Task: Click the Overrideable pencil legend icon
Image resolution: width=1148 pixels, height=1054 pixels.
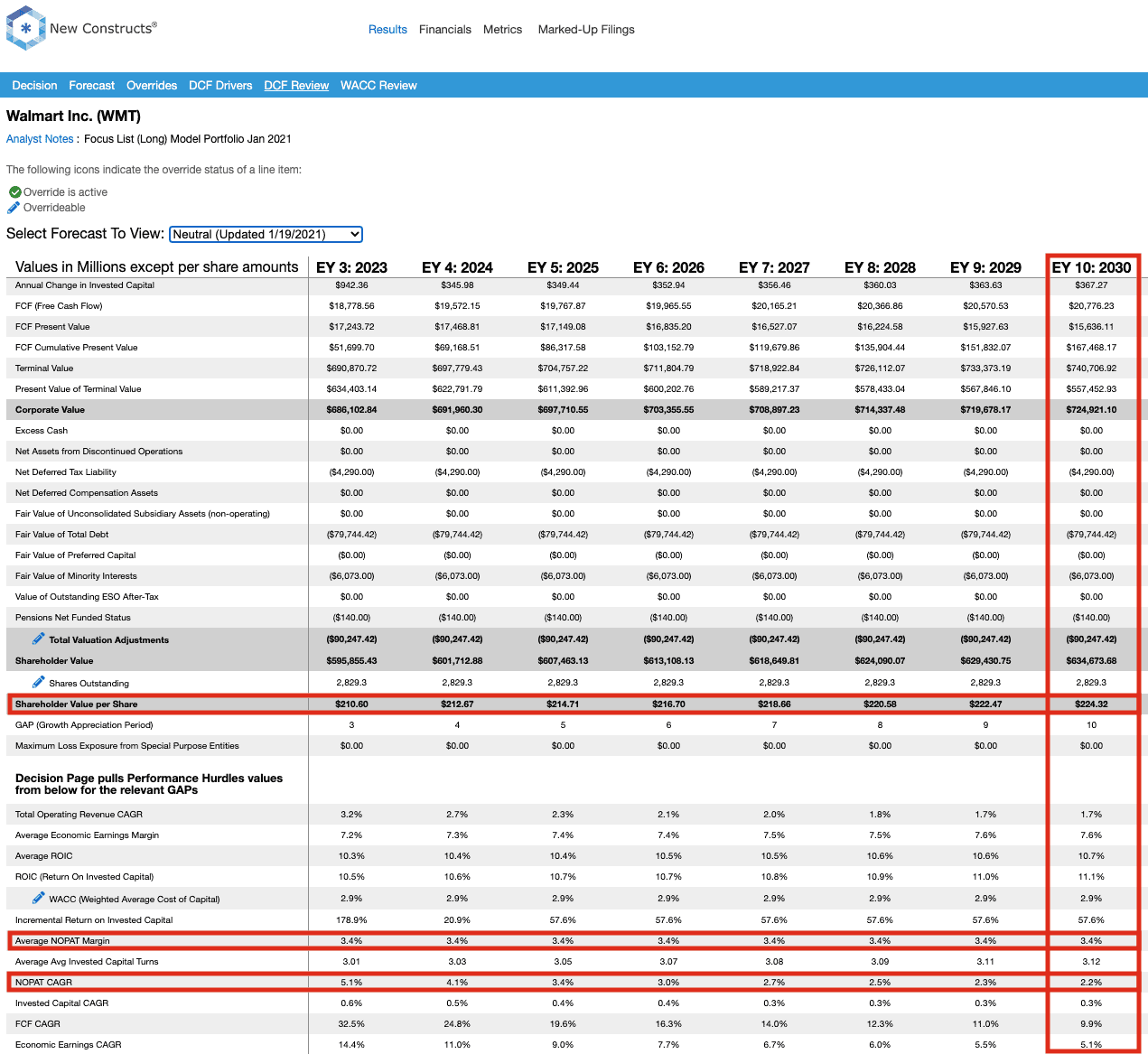Action: 14,208
